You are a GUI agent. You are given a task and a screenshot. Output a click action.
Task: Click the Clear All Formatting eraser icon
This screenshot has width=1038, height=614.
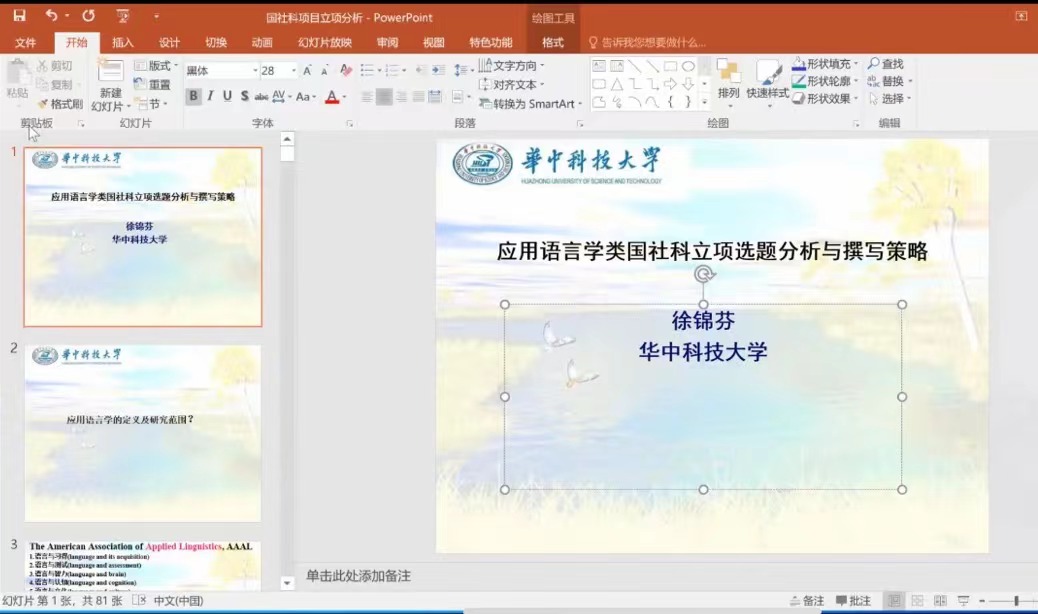point(346,70)
